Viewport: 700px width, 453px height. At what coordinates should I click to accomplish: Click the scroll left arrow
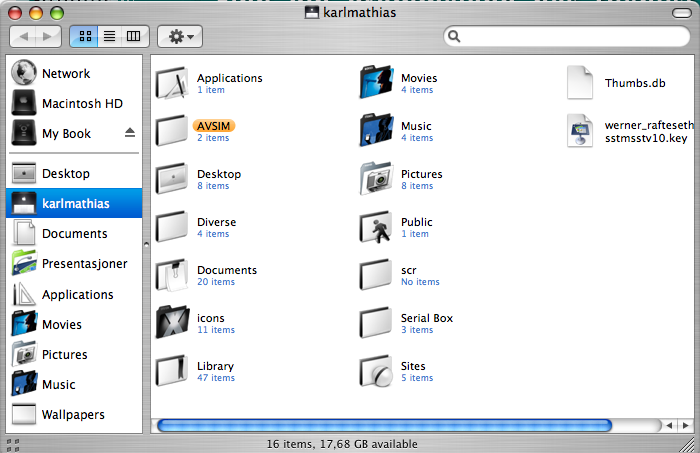point(669,425)
